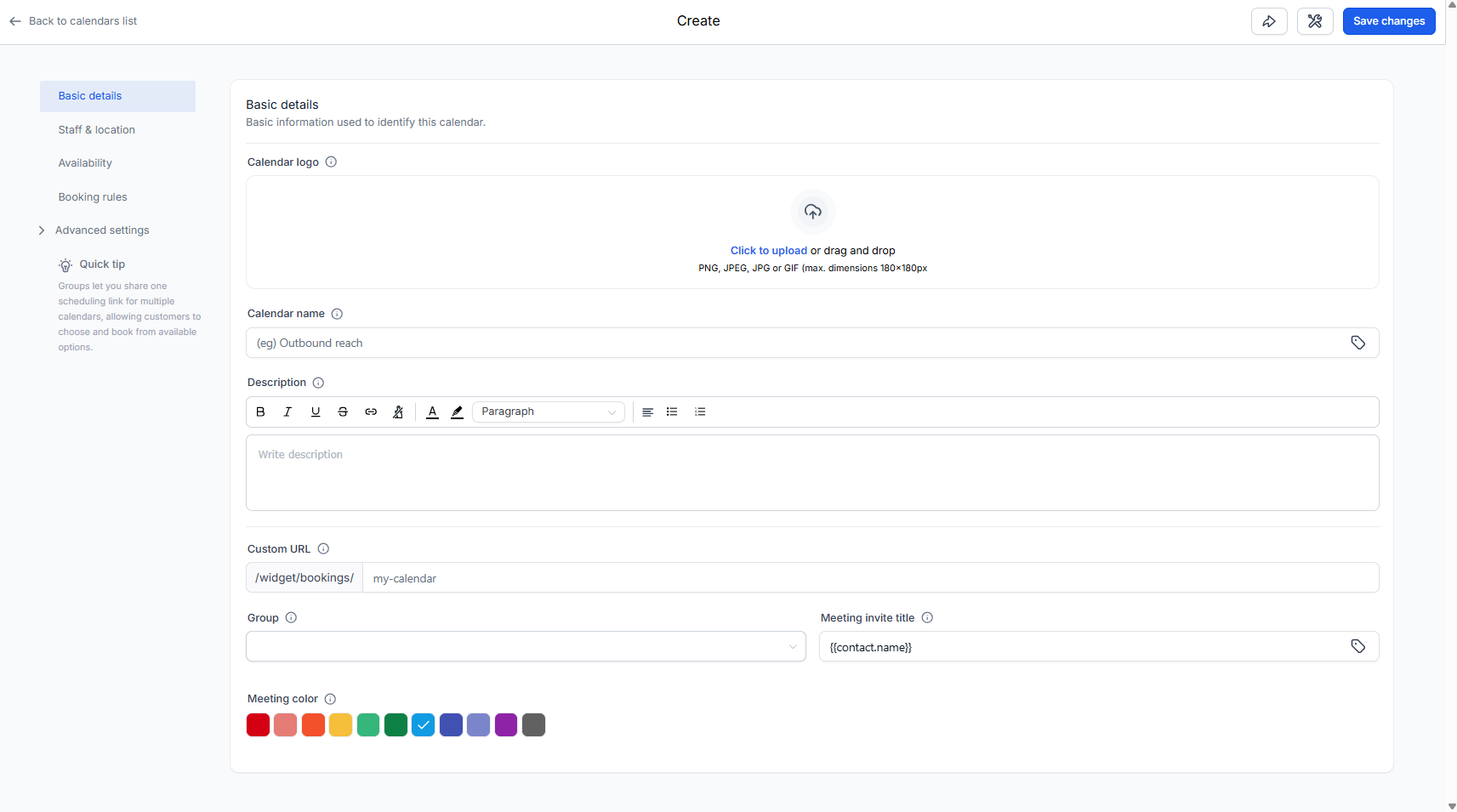Open tag picker in Calendar name field
Image resolution: width=1457 pixels, height=812 pixels.
1358,343
